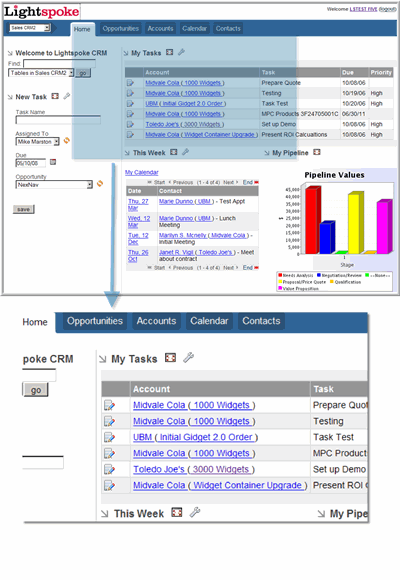Click My Tasks wrench icon in enlarged view
Viewport: 400px width, 580px height.
[188, 358]
